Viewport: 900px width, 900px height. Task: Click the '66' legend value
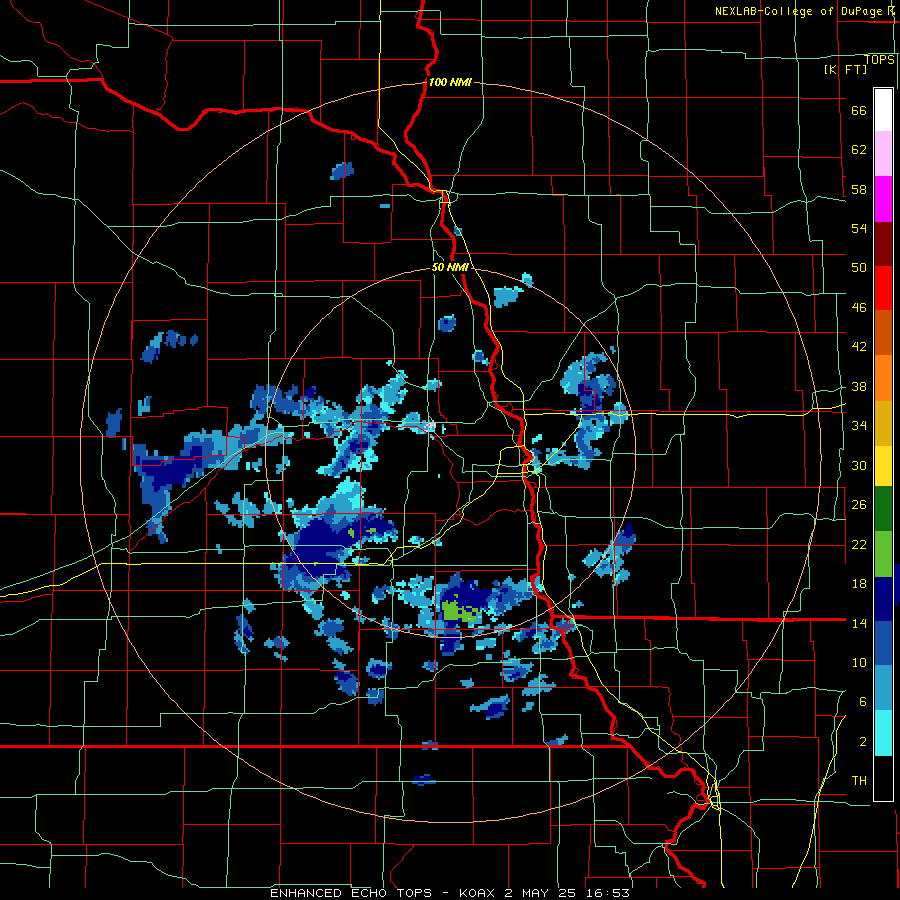pyautogui.click(x=859, y=110)
